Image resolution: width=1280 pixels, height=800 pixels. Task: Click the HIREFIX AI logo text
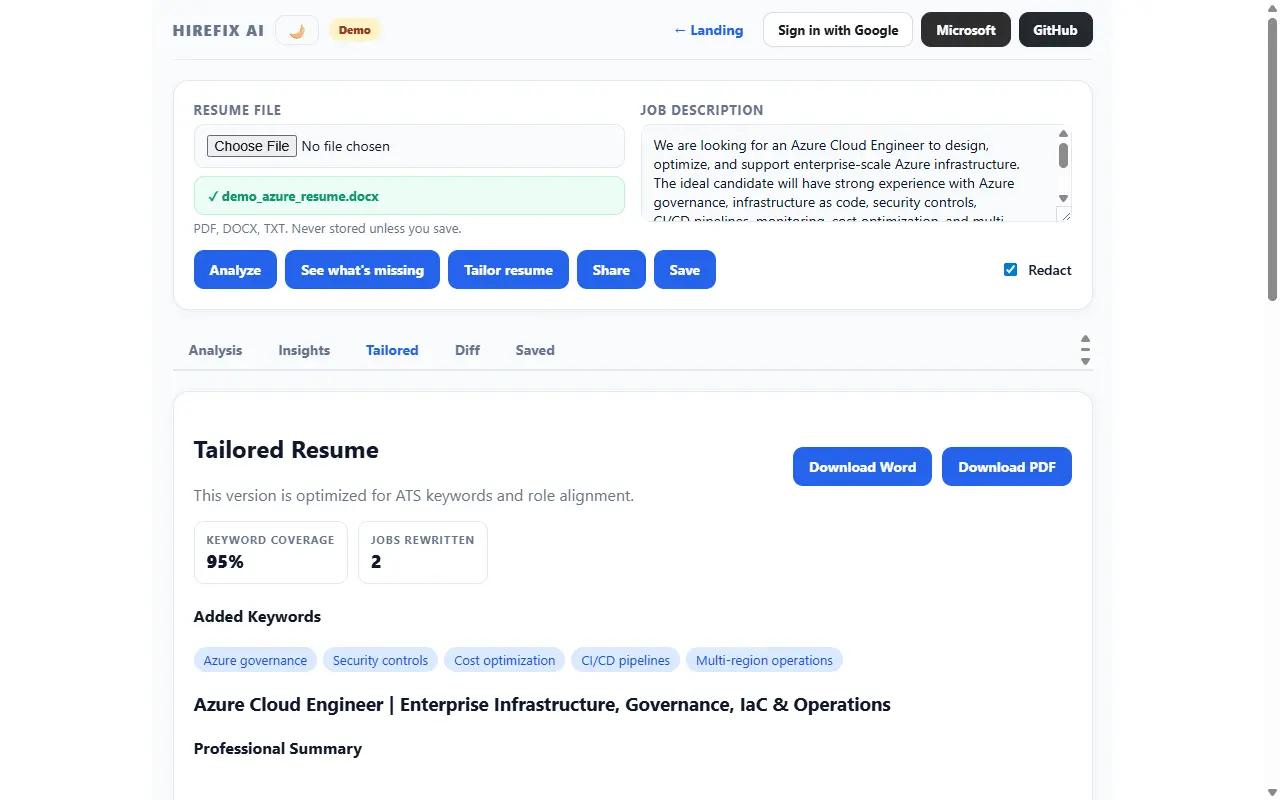(218, 30)
